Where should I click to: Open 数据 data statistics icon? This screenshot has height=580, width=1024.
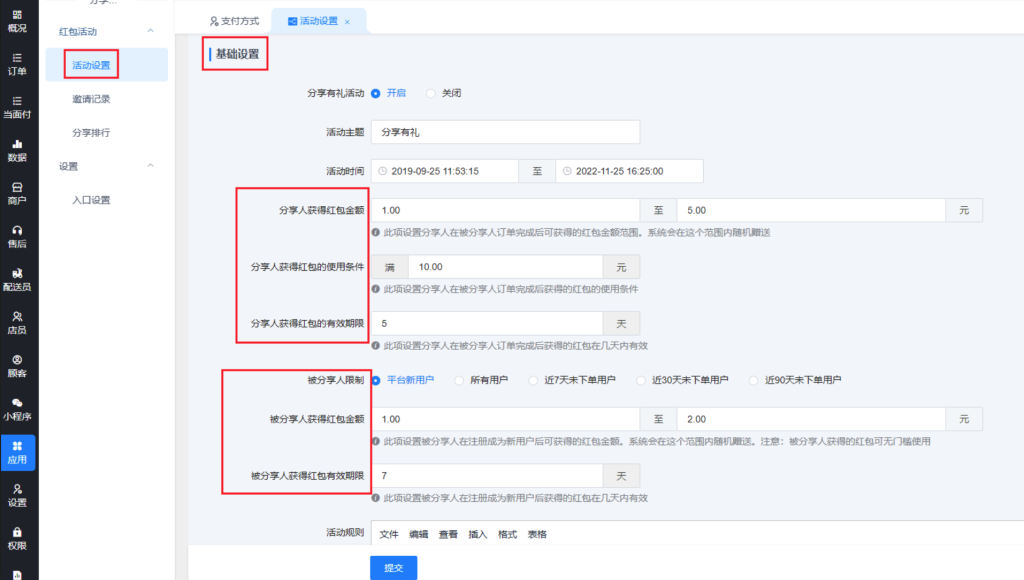17,150
